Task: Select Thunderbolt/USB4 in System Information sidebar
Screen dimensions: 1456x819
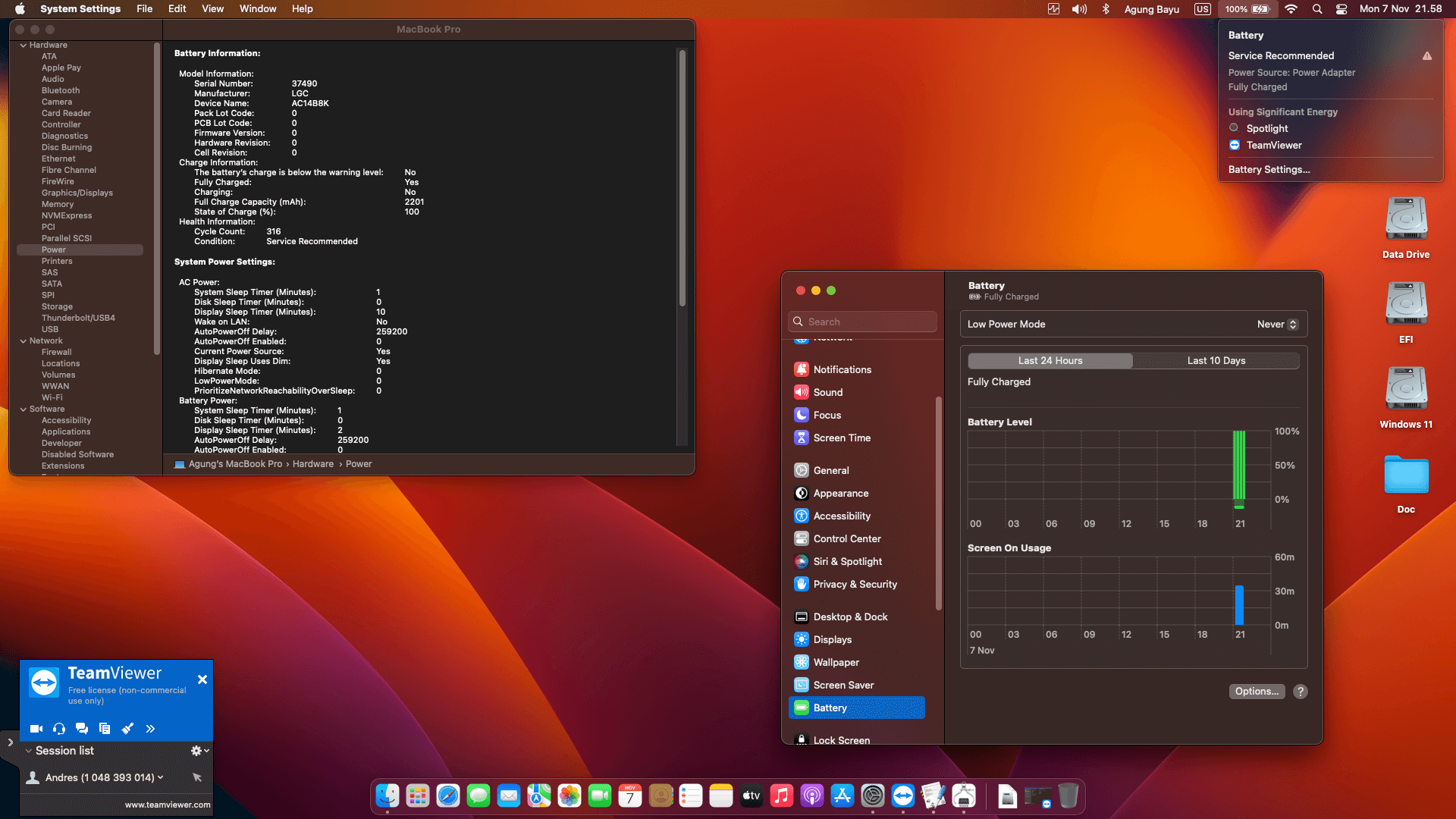Action: 78,318
